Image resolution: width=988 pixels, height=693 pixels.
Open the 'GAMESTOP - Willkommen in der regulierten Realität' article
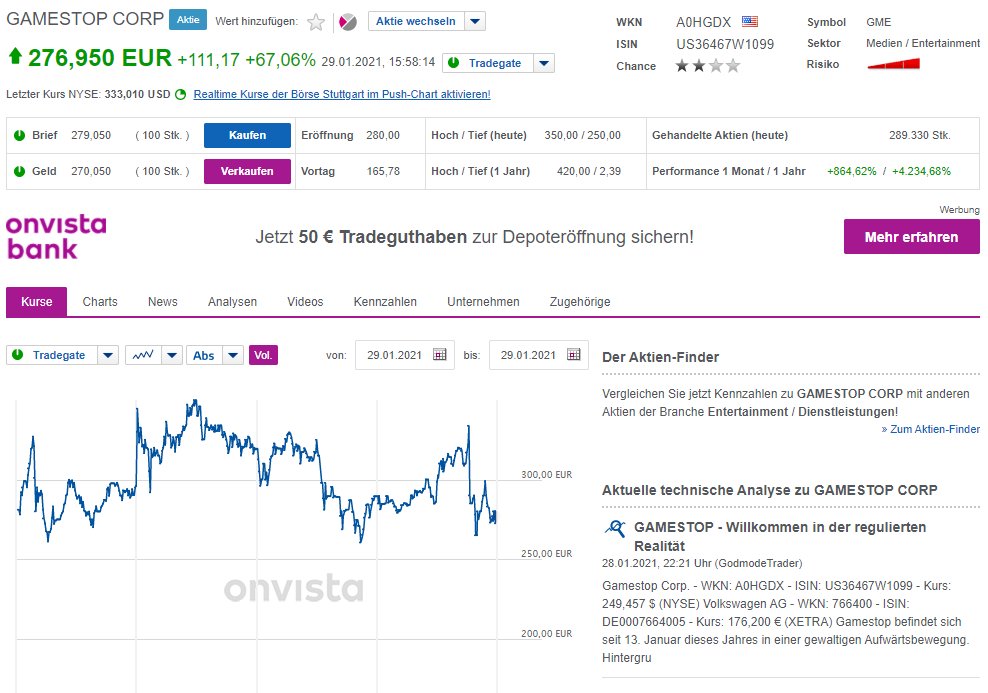[x=780, y=536]
